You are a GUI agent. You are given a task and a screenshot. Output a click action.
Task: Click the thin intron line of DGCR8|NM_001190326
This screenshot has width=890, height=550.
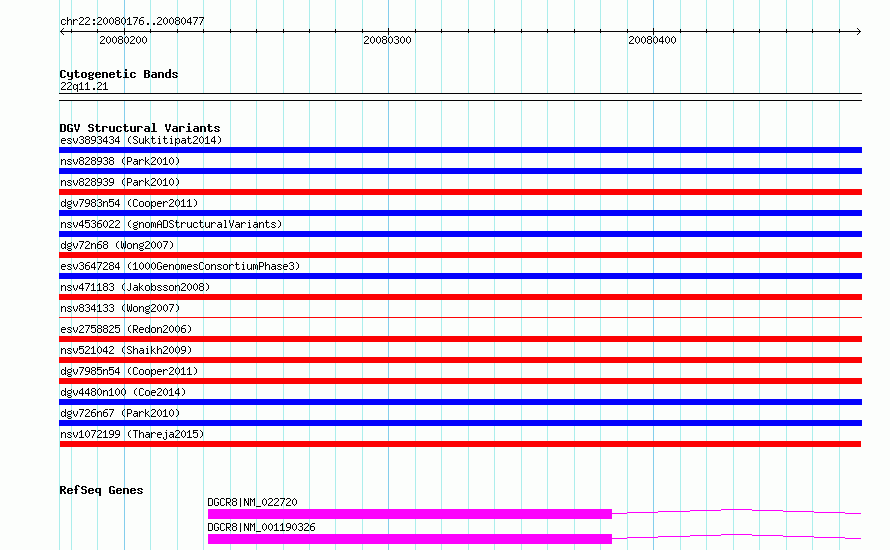737,535
